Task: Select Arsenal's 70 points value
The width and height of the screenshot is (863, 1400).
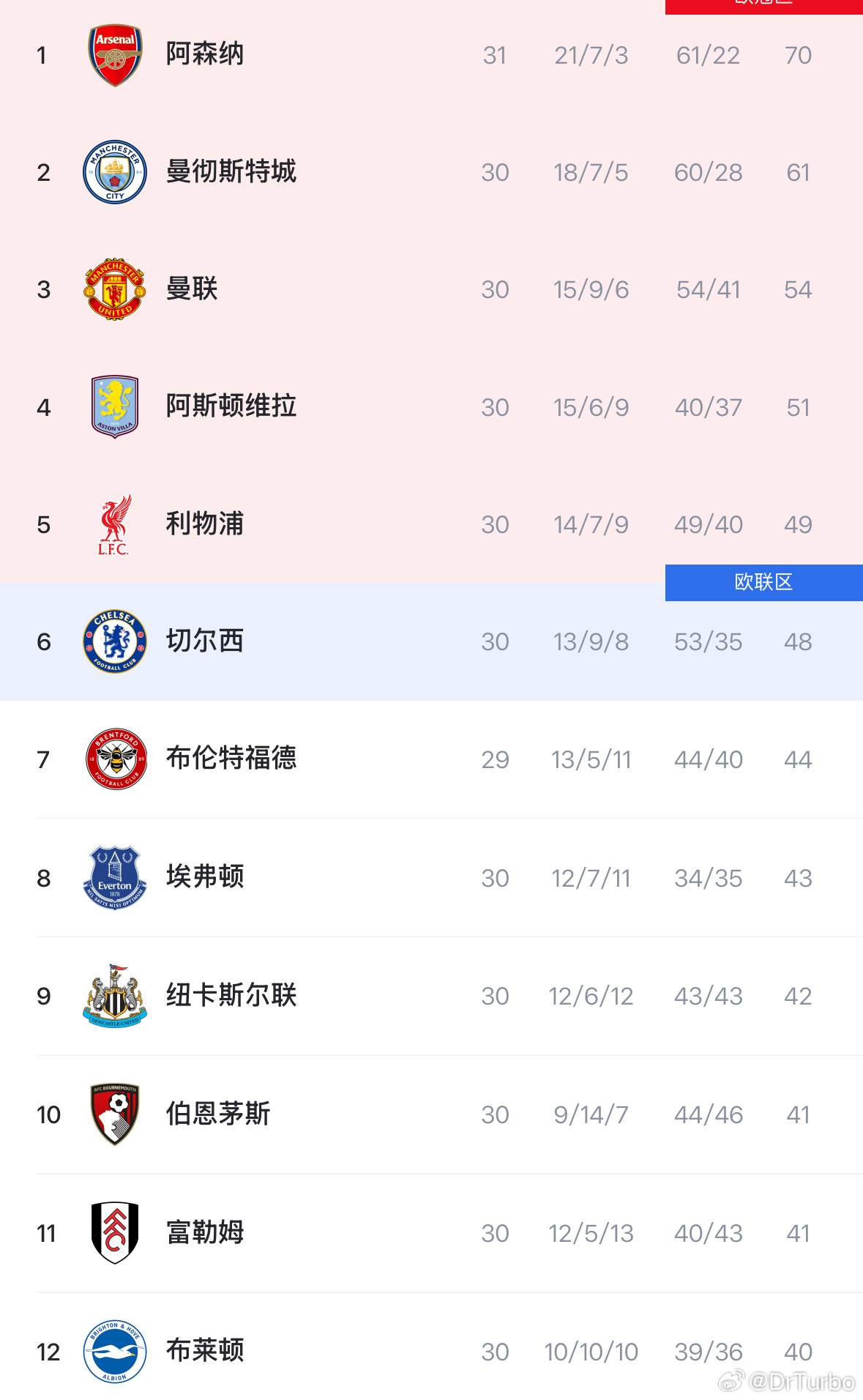Action: [799, 55]
